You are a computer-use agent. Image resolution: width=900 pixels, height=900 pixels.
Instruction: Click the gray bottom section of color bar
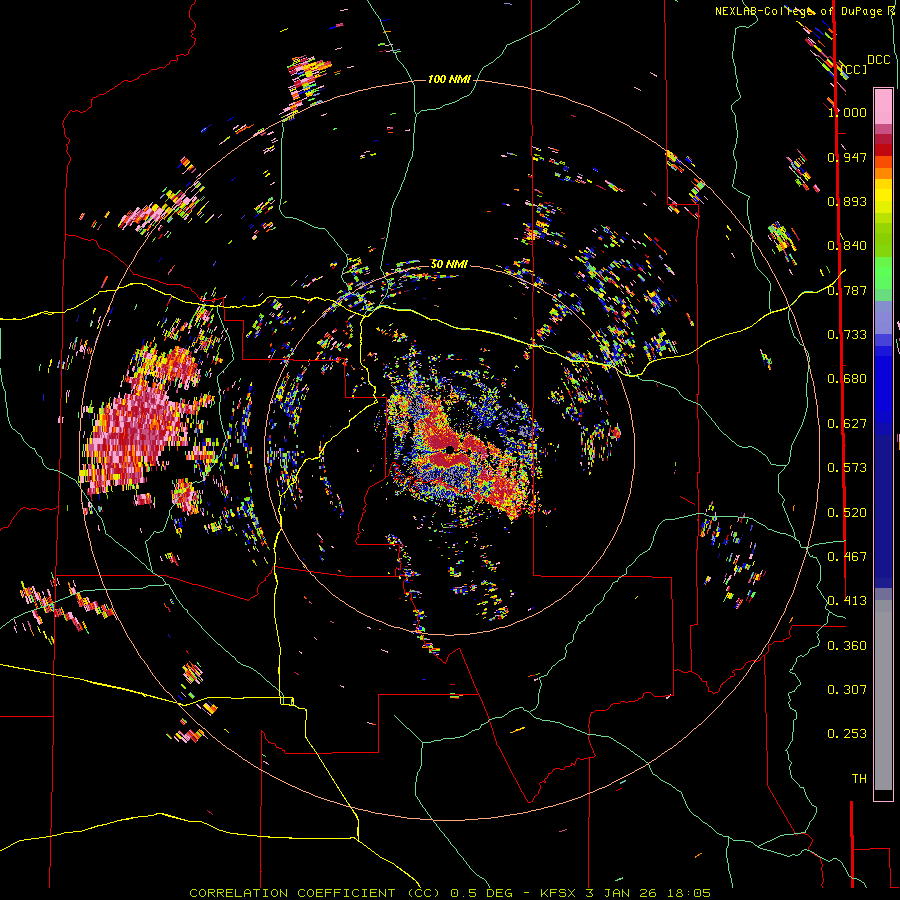[883, 695]
